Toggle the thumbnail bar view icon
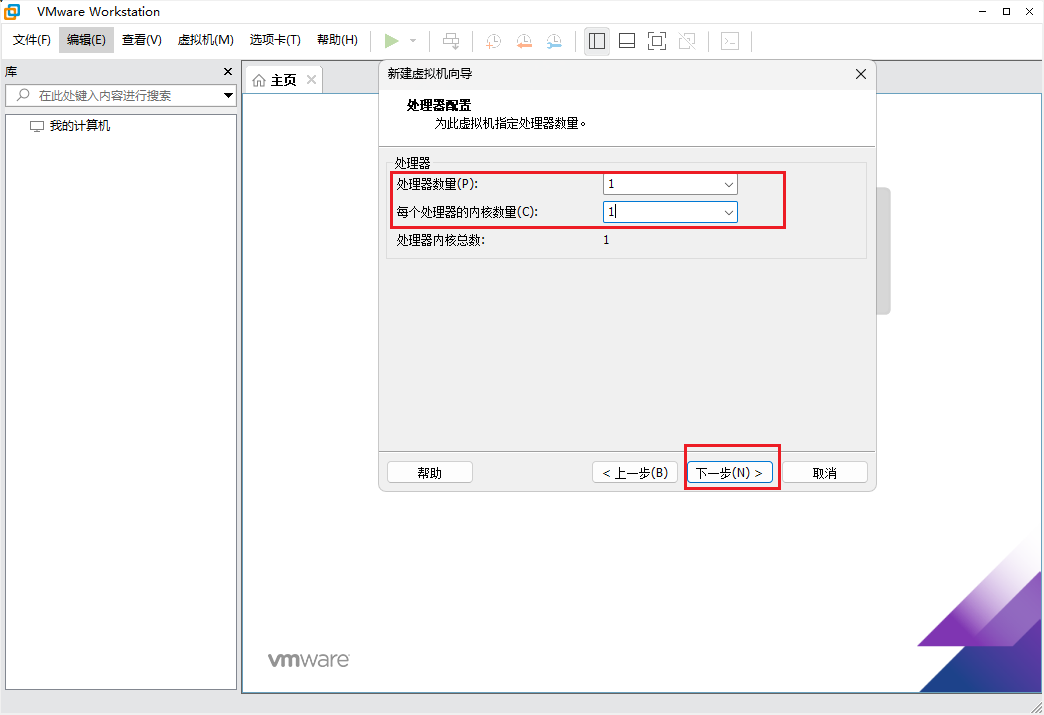 coord(627,41)
